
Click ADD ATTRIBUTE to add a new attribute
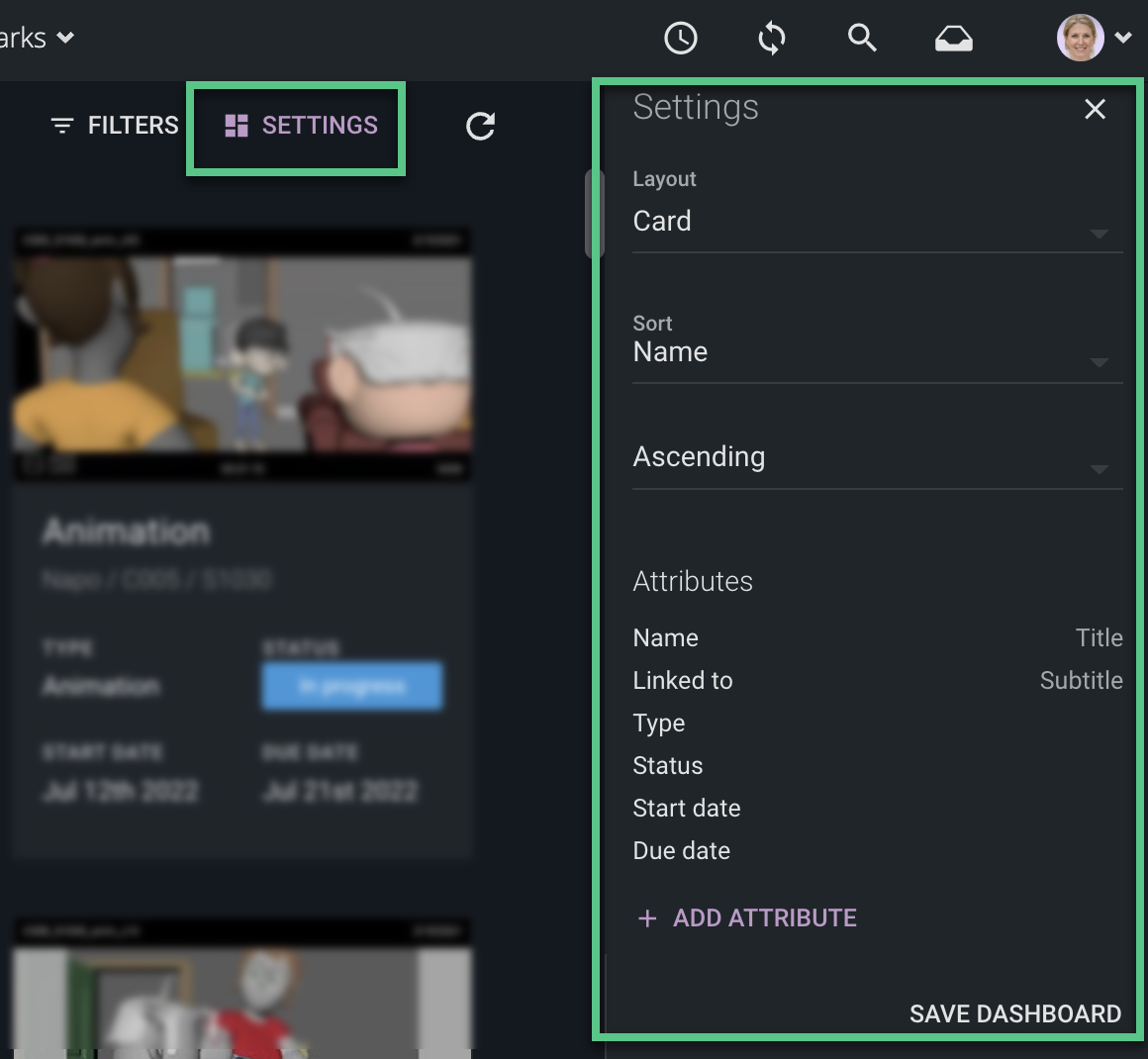746,918
